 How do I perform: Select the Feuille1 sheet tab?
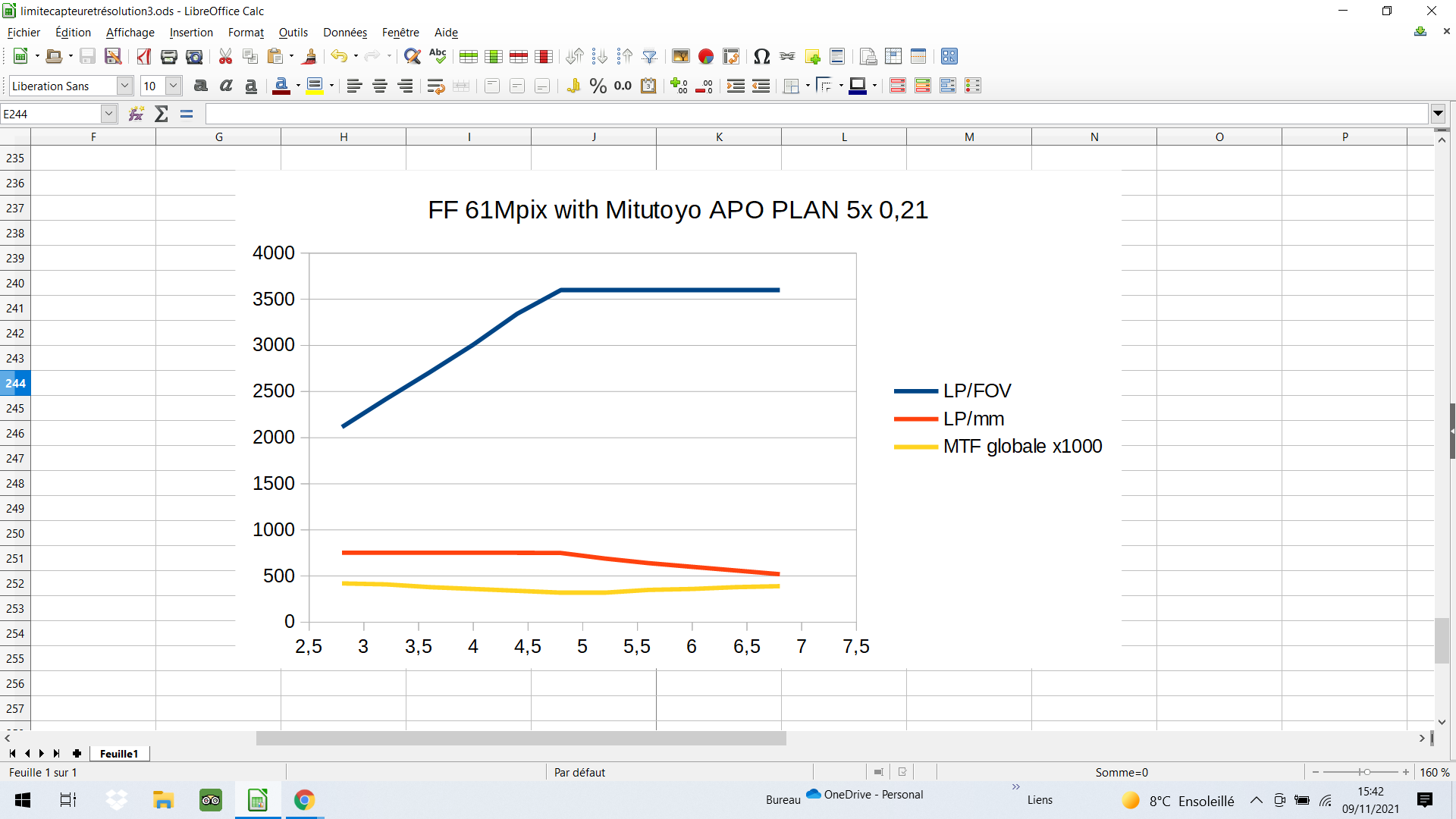[119, 753]
